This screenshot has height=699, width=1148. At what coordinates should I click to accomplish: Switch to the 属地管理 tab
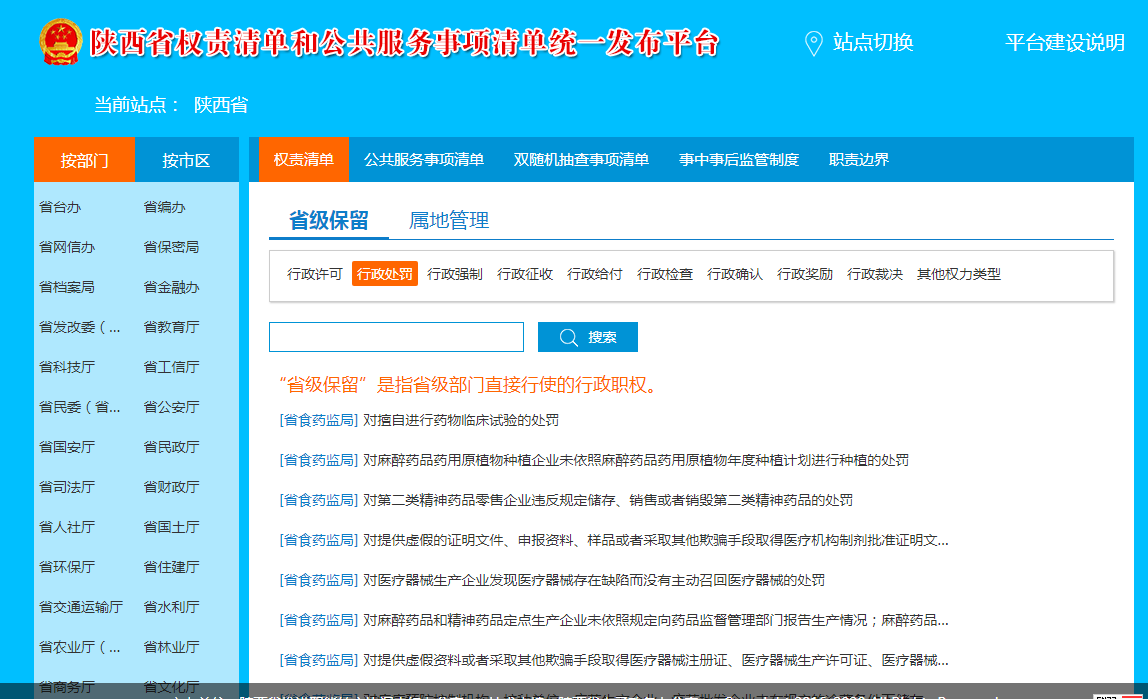[x=449, y=221]
